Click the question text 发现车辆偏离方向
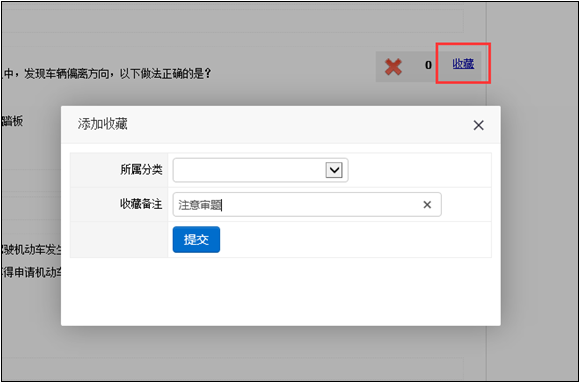This screenshot has height=386, width=582. 67,73
